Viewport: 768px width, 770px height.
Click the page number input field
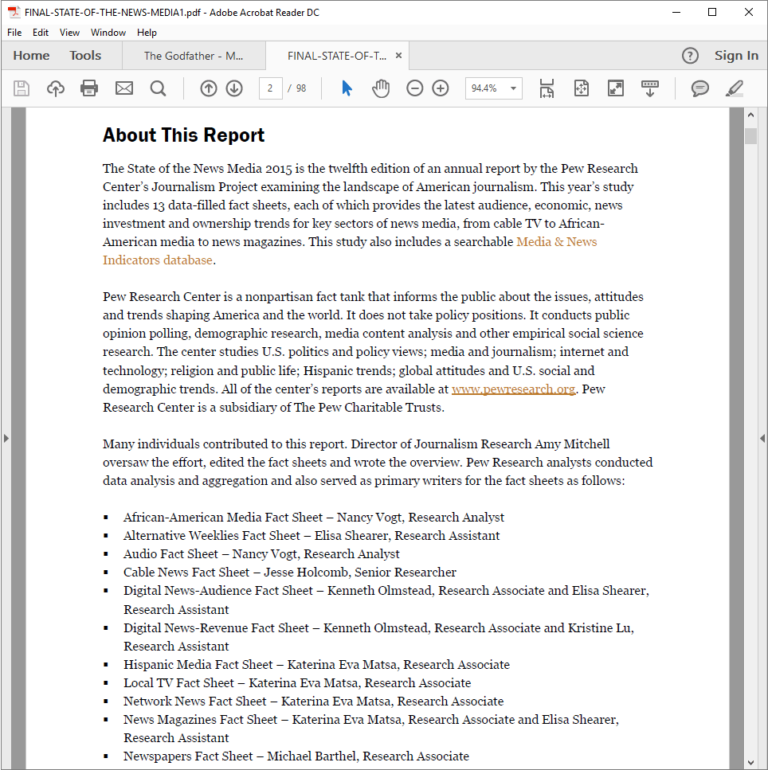pos(271,88)
